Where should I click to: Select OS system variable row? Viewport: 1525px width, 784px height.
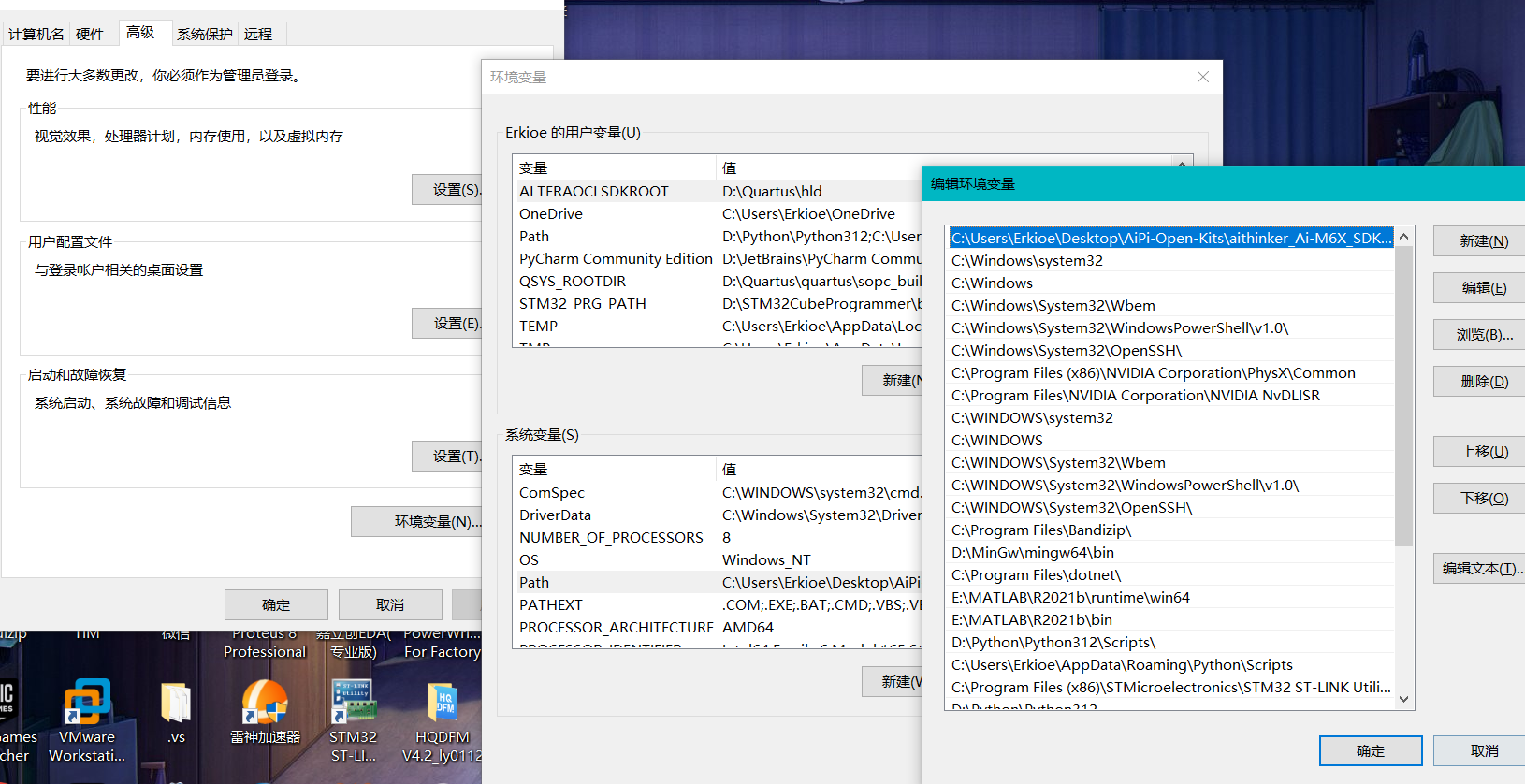pos(719,559)
